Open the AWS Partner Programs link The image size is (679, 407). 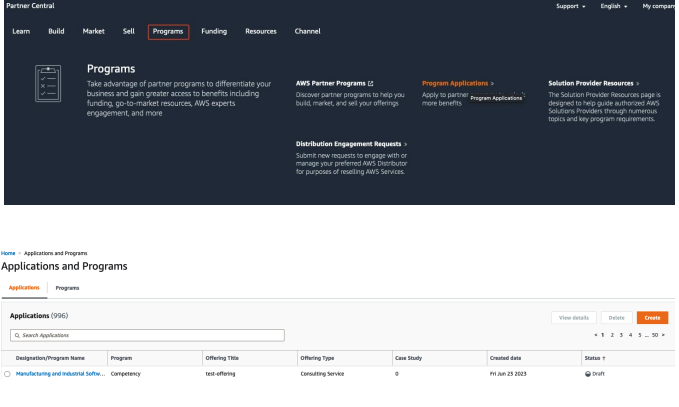330,83
